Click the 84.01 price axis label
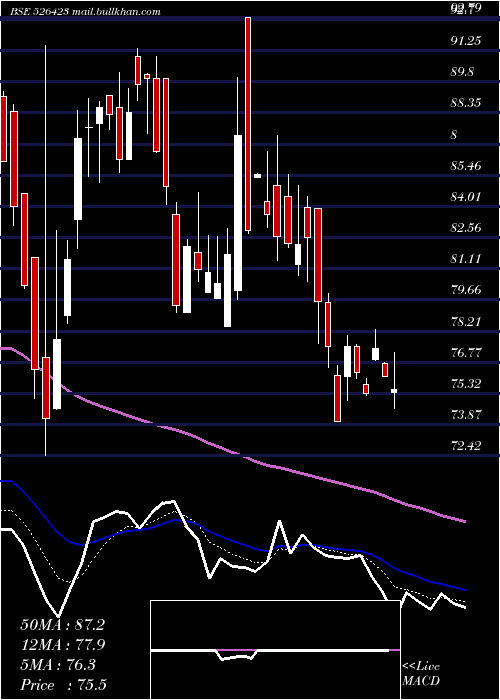This screenshot has width=500, height=700. pos(467,196)
